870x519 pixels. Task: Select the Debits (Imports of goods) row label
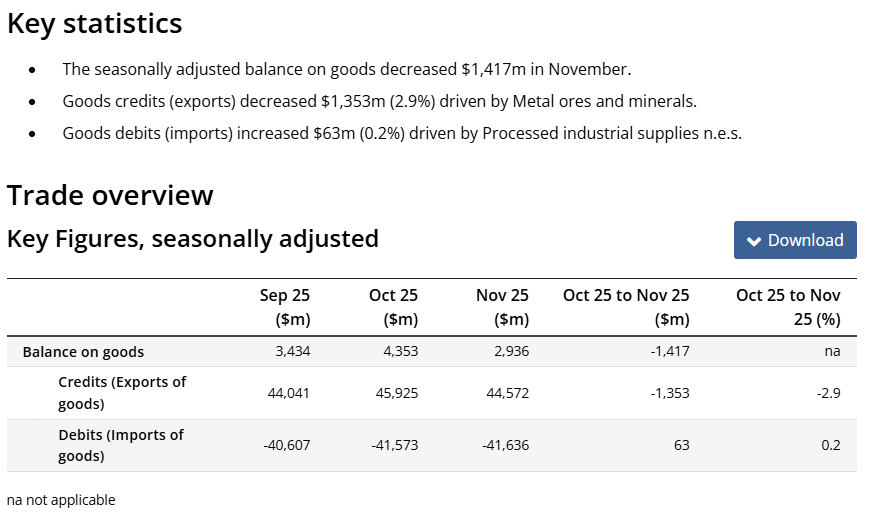pos(121,445)
